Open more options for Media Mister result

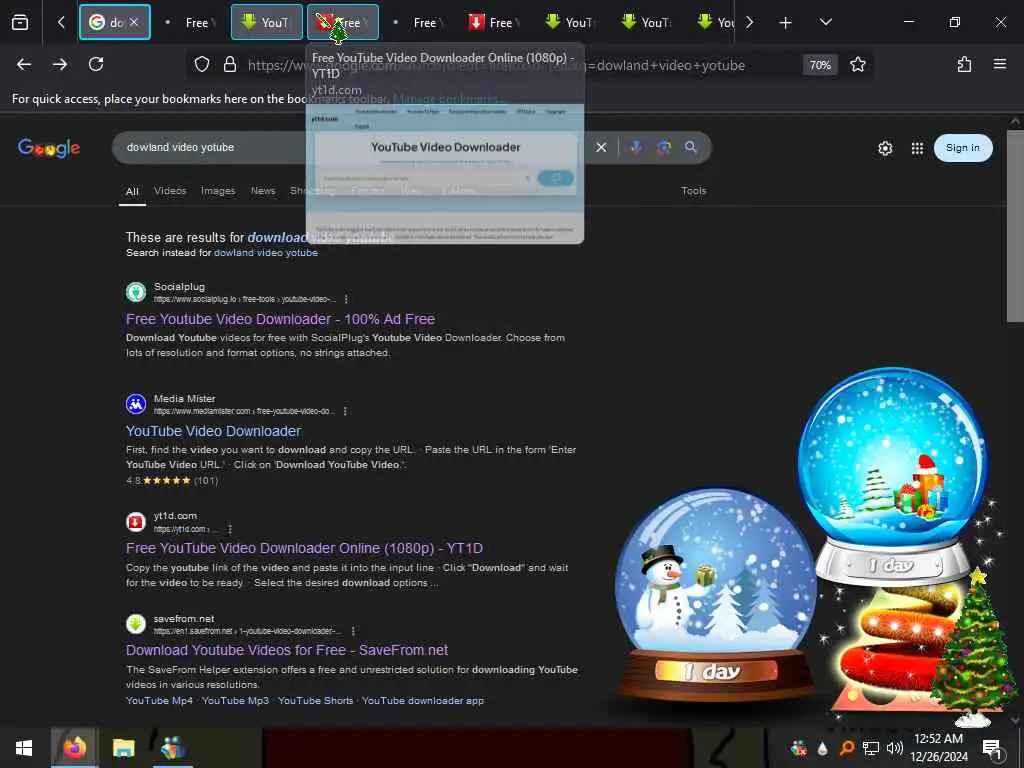coord(345,411)
